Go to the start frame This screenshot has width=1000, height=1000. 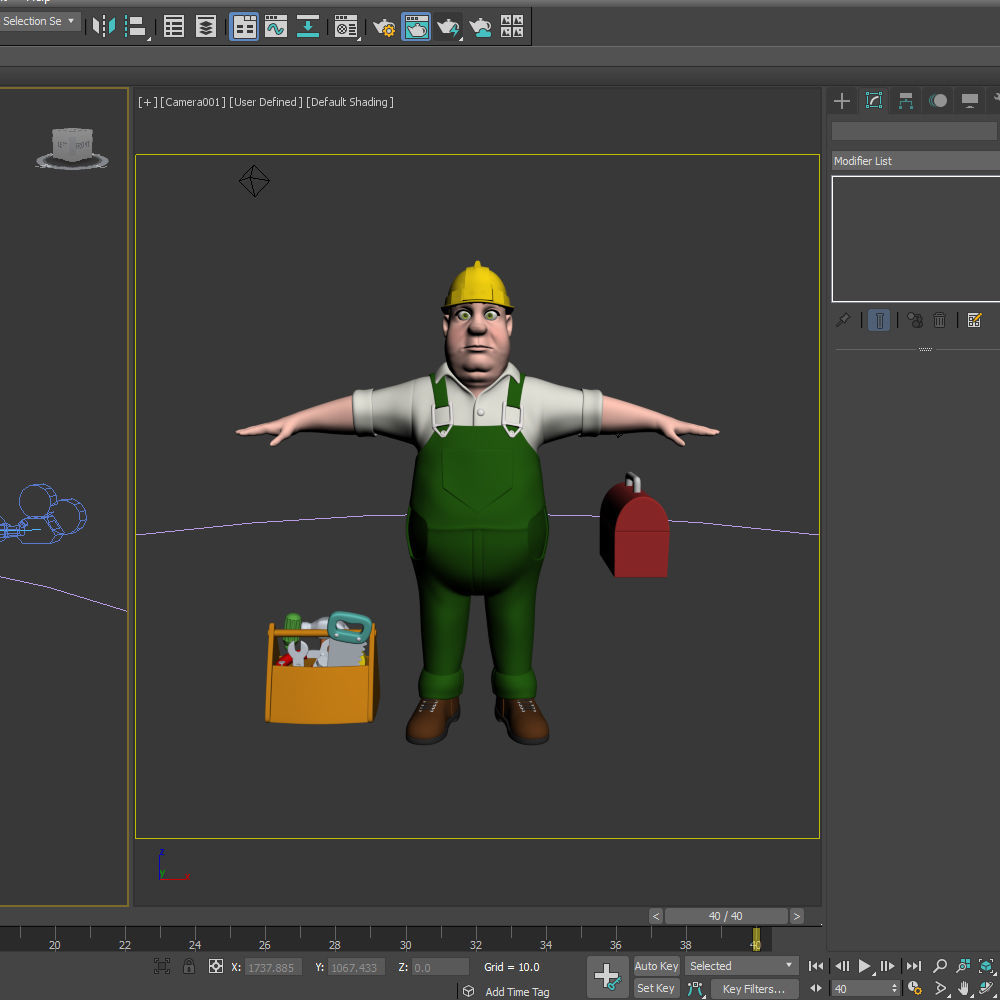click(x=816, y=966)
